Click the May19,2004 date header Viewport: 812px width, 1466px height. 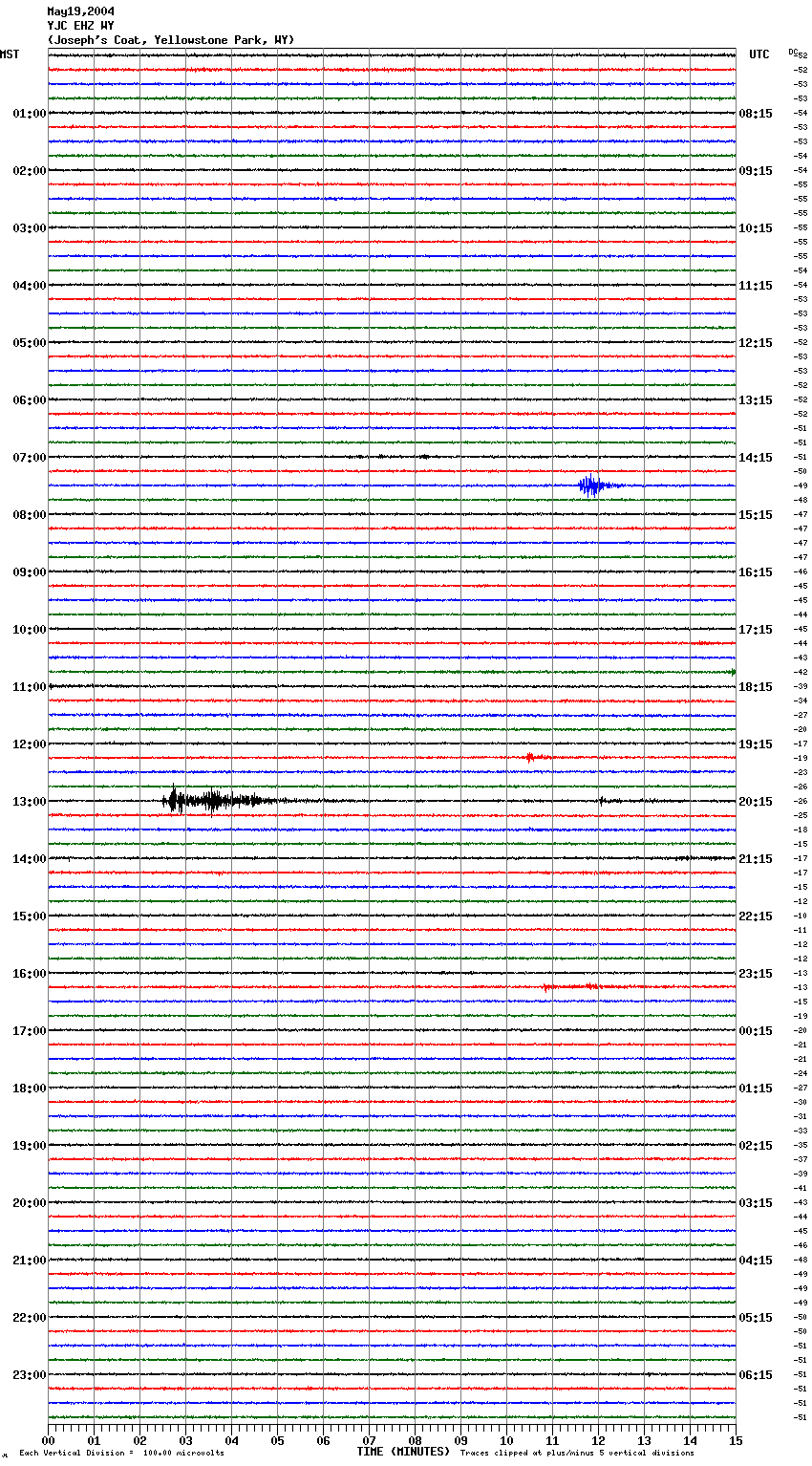pyautogui.click(x=80, y=12)
